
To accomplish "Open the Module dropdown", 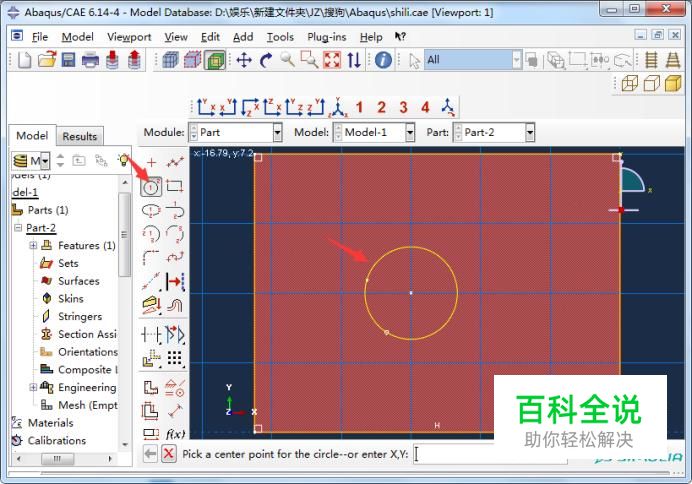I will [277, 132].
